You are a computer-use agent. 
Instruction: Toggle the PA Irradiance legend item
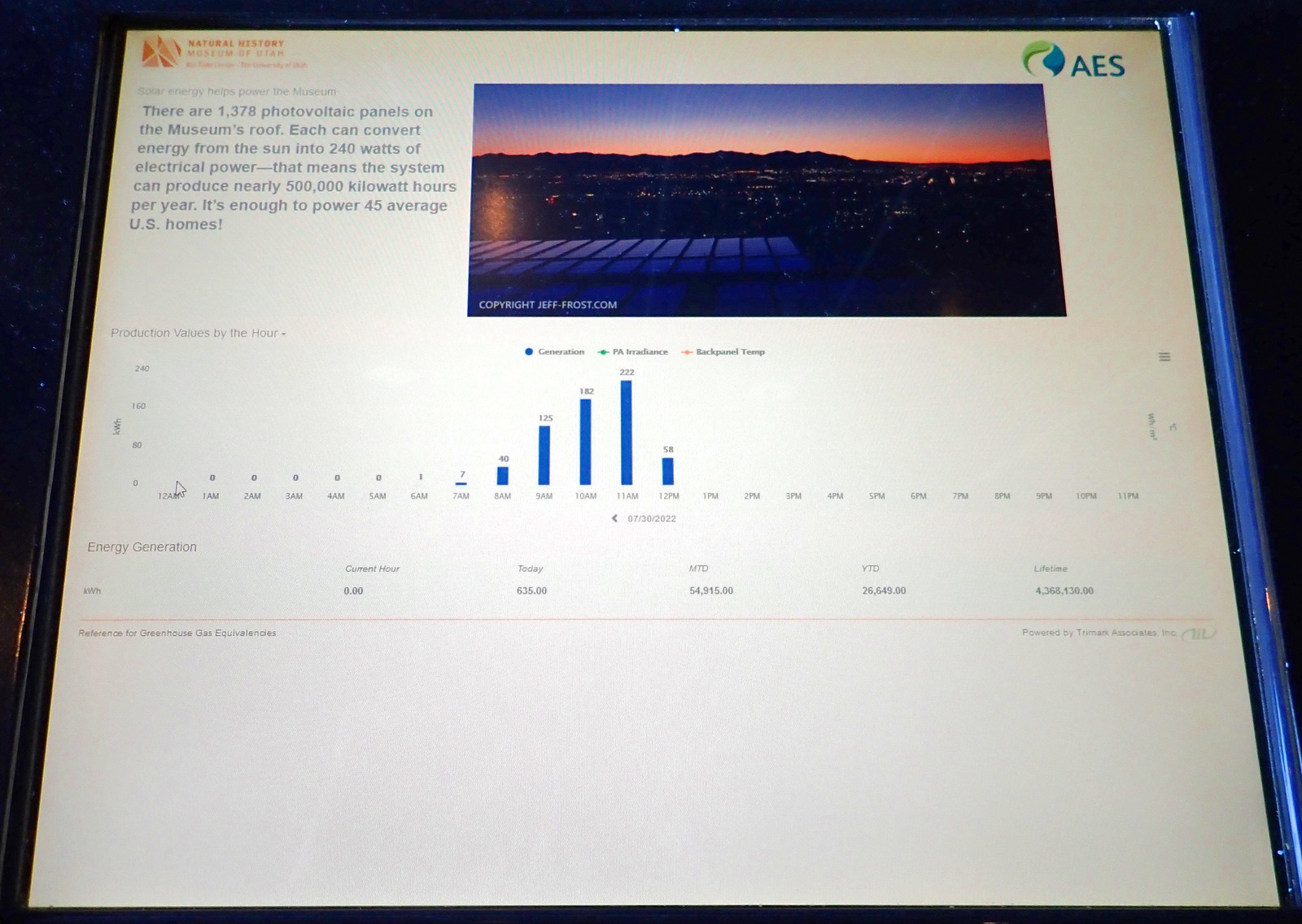click(632, 352)
